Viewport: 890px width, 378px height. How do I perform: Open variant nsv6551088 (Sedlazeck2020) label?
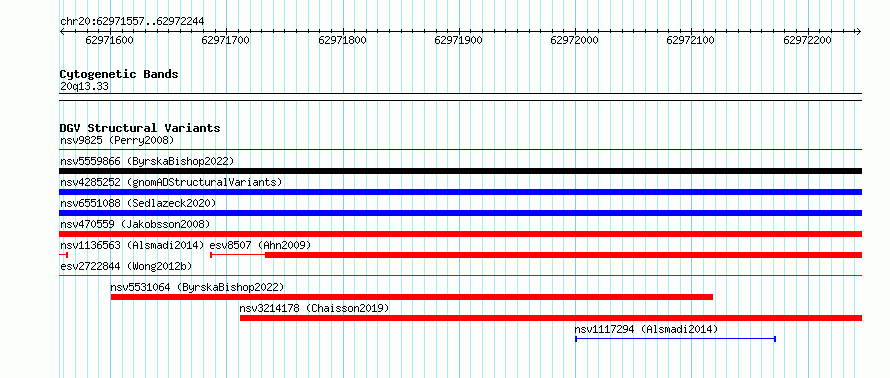click(138, 203)
